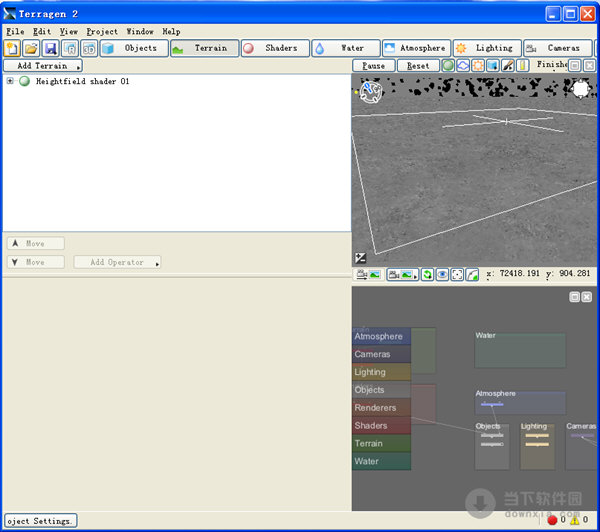Maximize the node network pane
Screen dimensions: 600x532
pos(574,297)
